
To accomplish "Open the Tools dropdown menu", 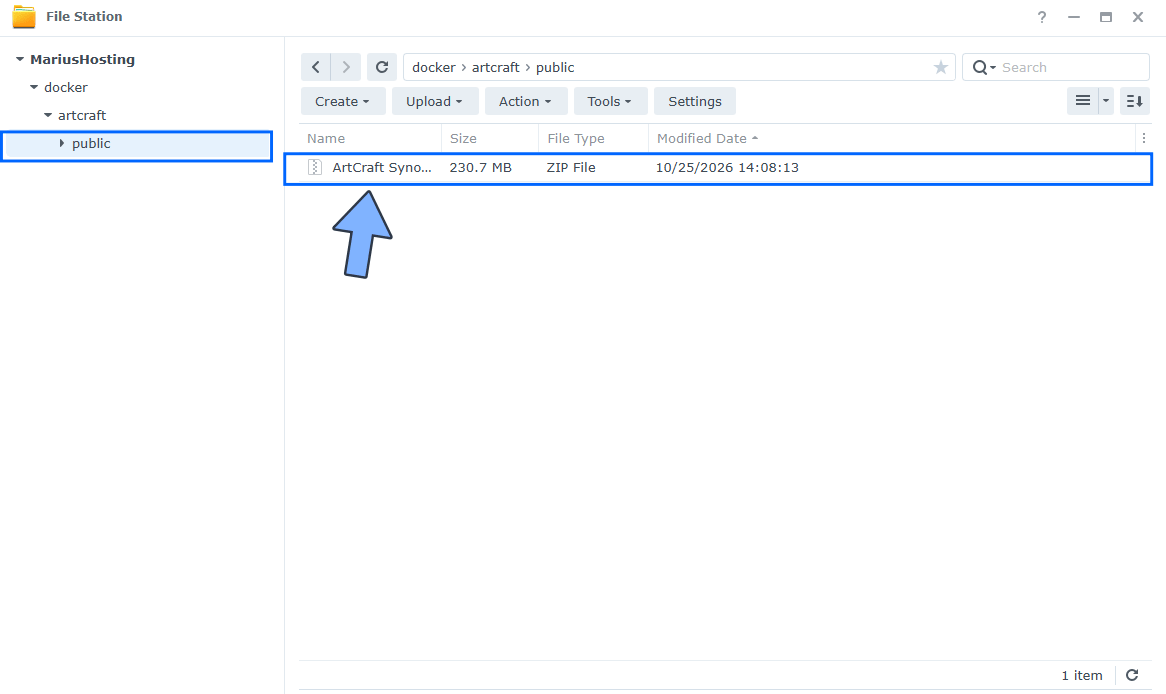I will point(610,101).
